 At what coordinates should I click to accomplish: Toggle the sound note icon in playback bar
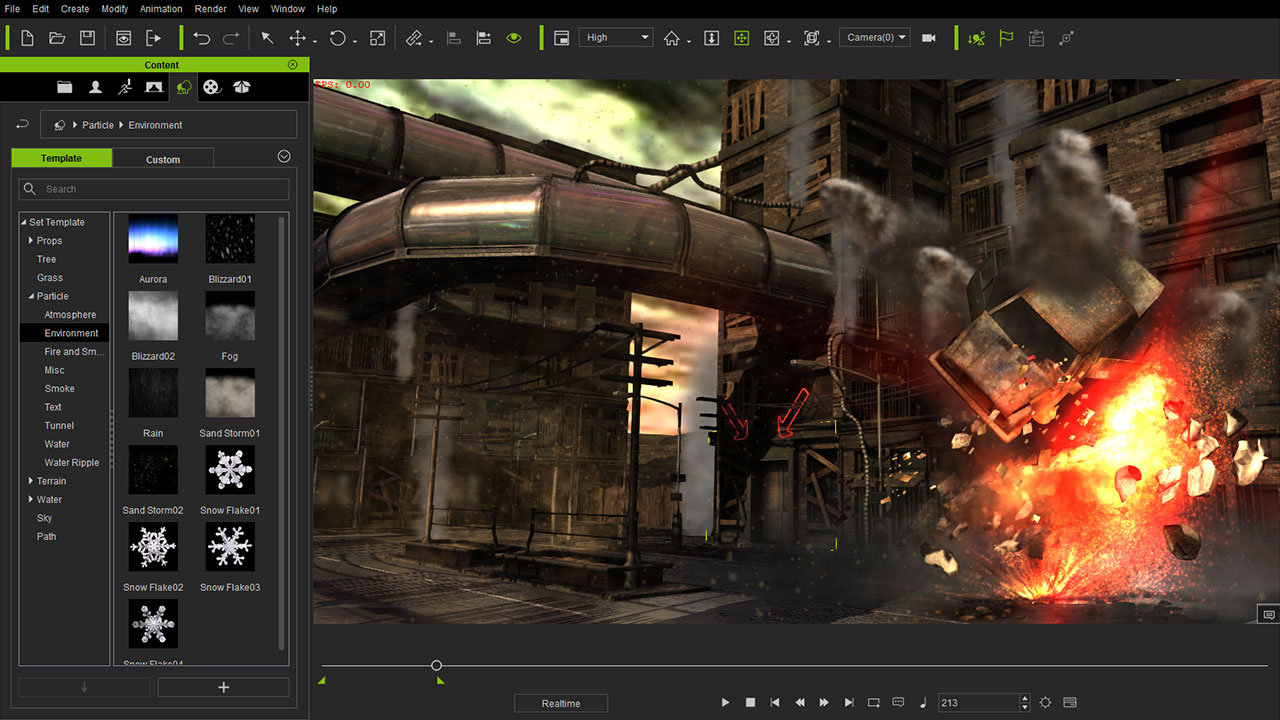click(x=922, y=703)
